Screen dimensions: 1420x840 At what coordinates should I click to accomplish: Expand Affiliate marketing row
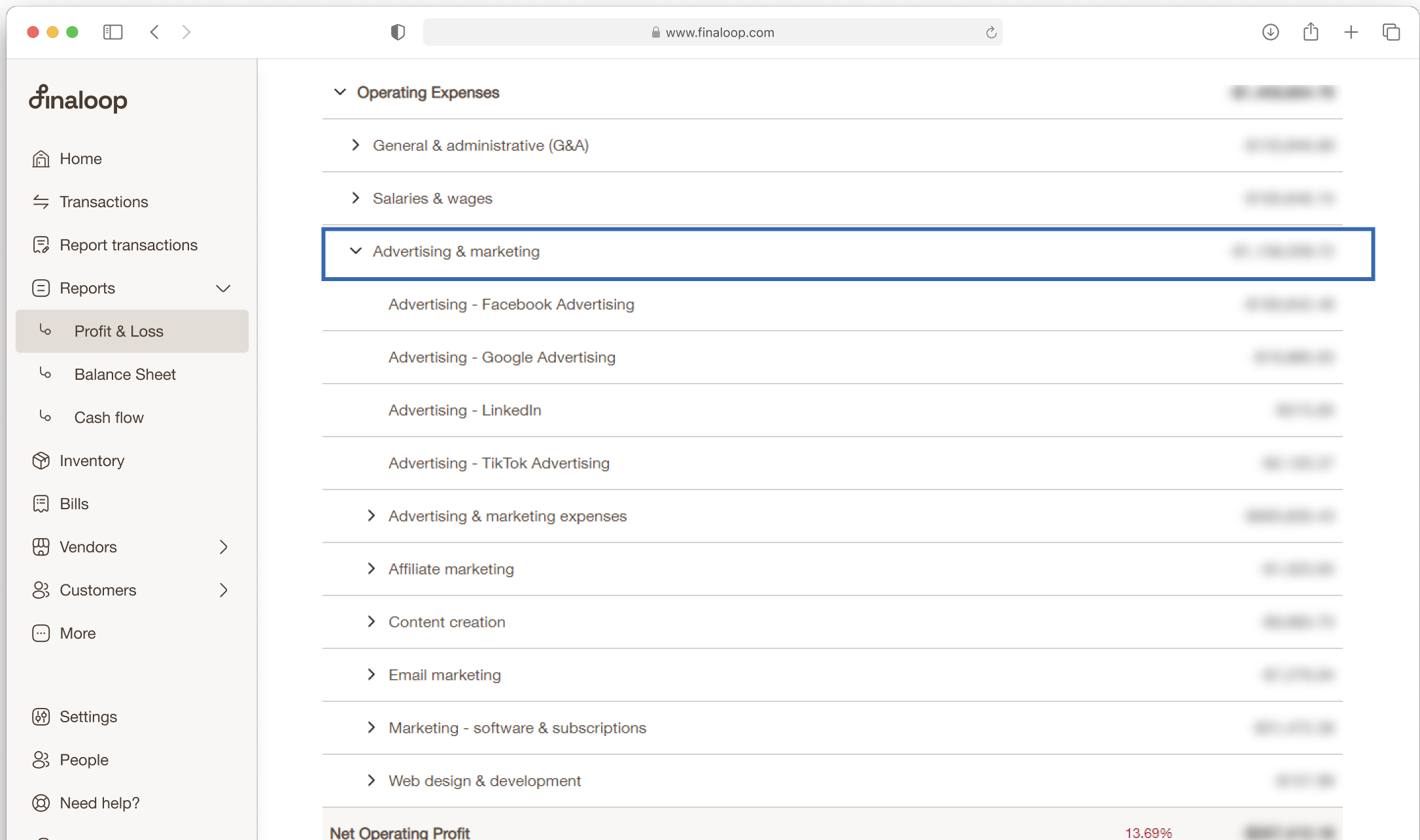click(372, 569)
